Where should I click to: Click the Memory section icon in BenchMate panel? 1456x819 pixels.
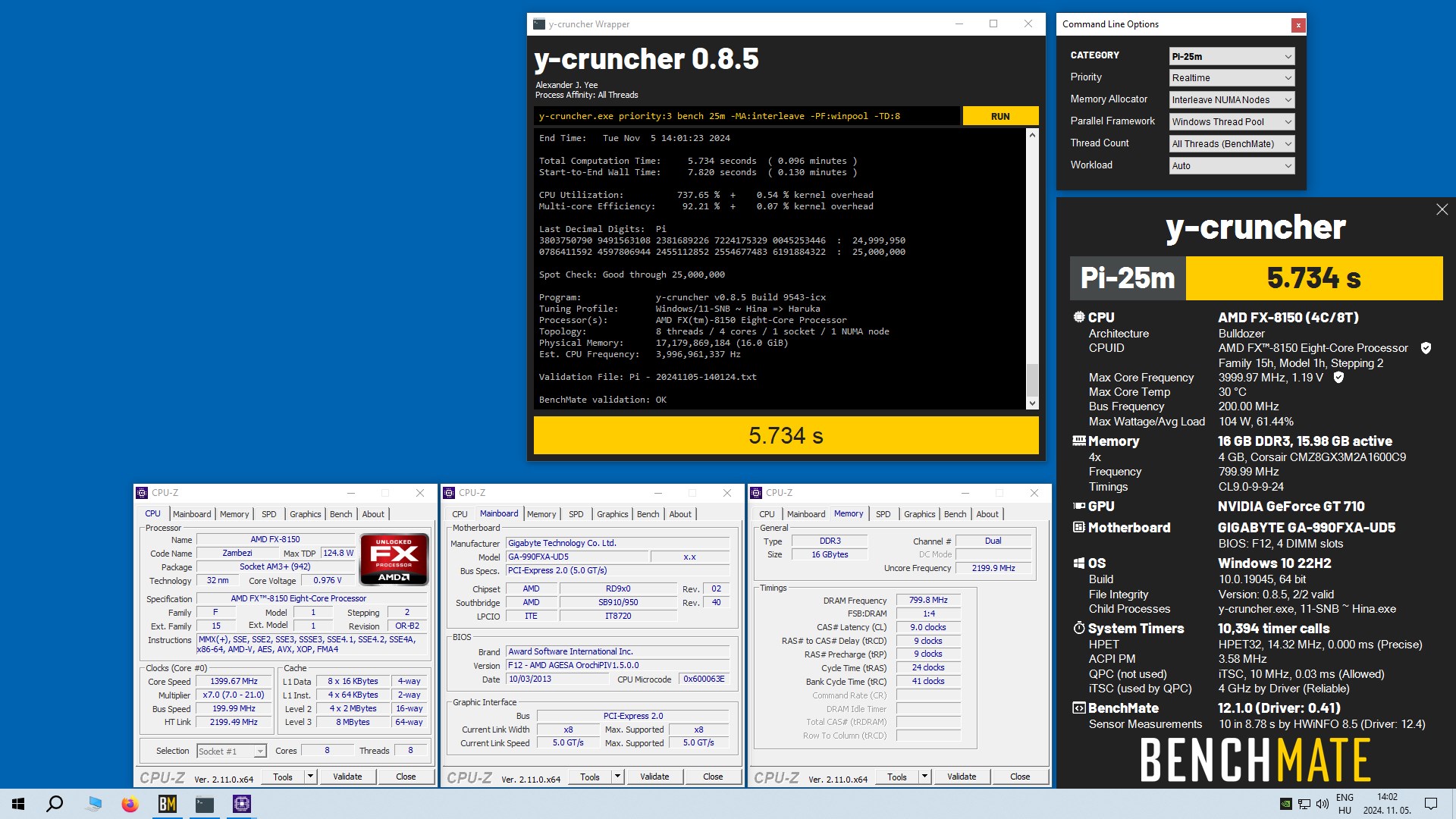(1079, 441)
